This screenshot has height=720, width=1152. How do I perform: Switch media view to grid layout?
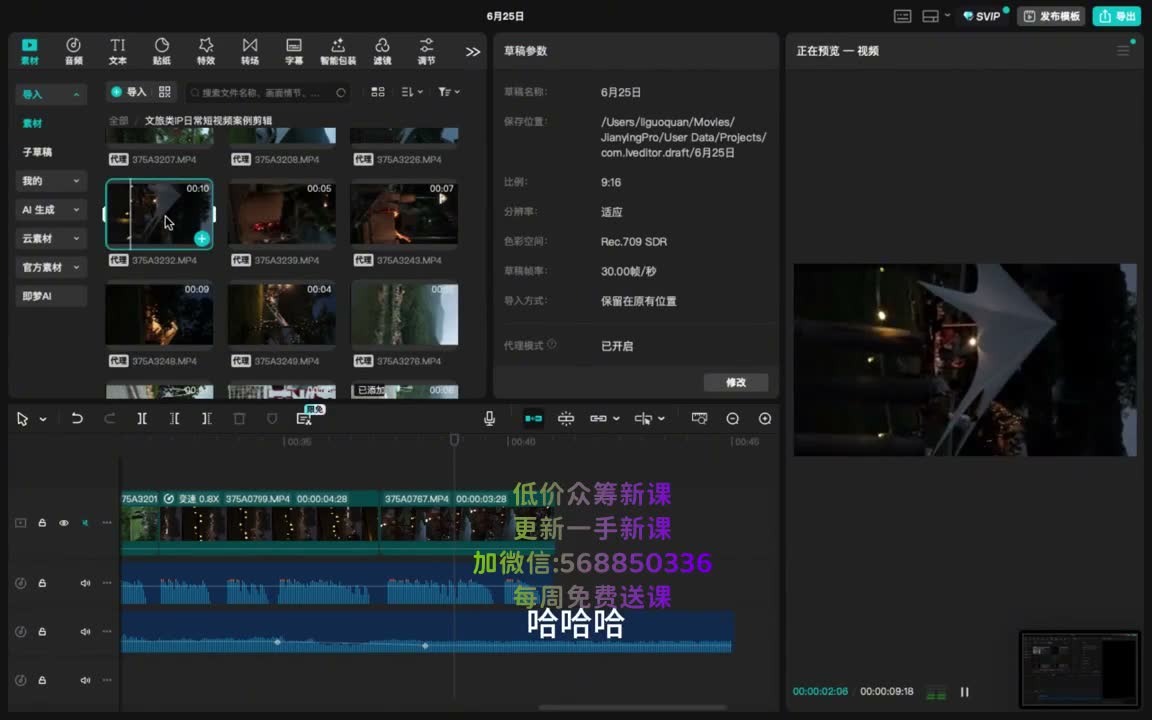coord(378,92)
